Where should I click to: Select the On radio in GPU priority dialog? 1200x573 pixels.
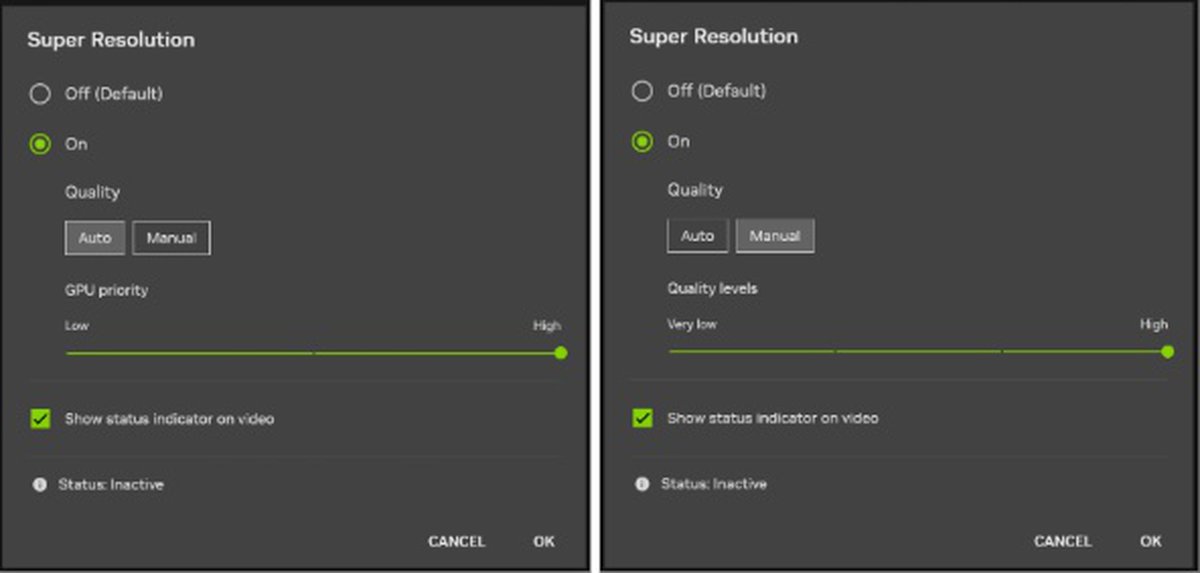[x=40, y=144]
